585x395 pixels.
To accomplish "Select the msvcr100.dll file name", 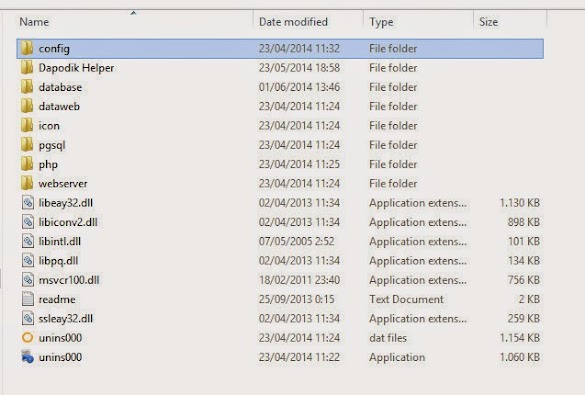I will (69, 280).
